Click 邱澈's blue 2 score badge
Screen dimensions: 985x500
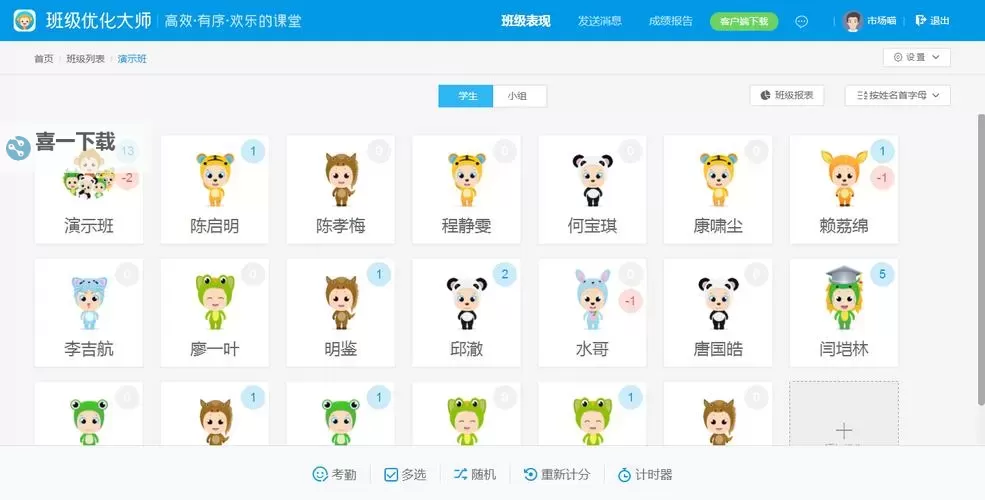tap(504, 274)
